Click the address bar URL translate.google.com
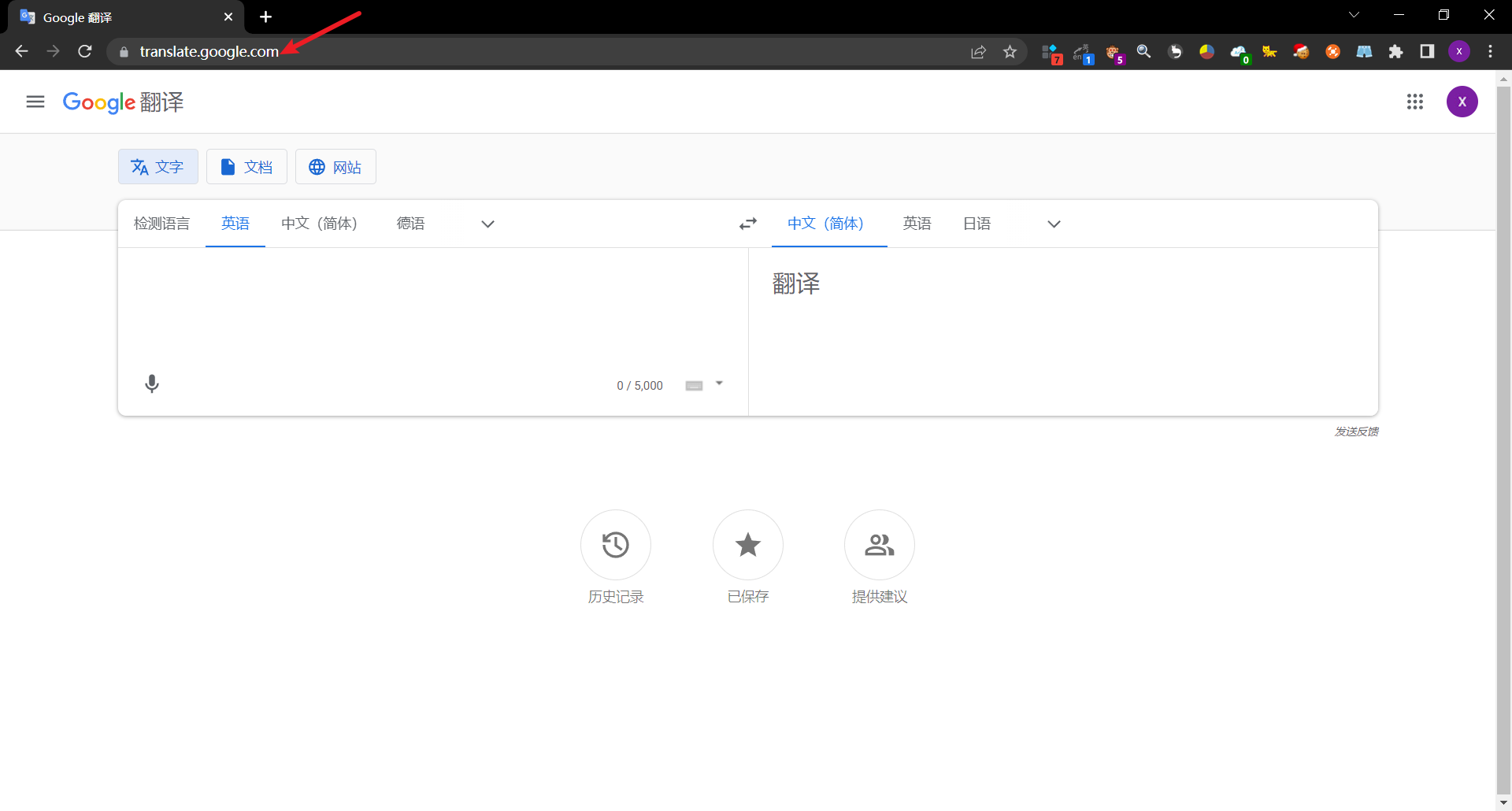The height and width of the screenshot is (811, 1512). pos(209,51)
